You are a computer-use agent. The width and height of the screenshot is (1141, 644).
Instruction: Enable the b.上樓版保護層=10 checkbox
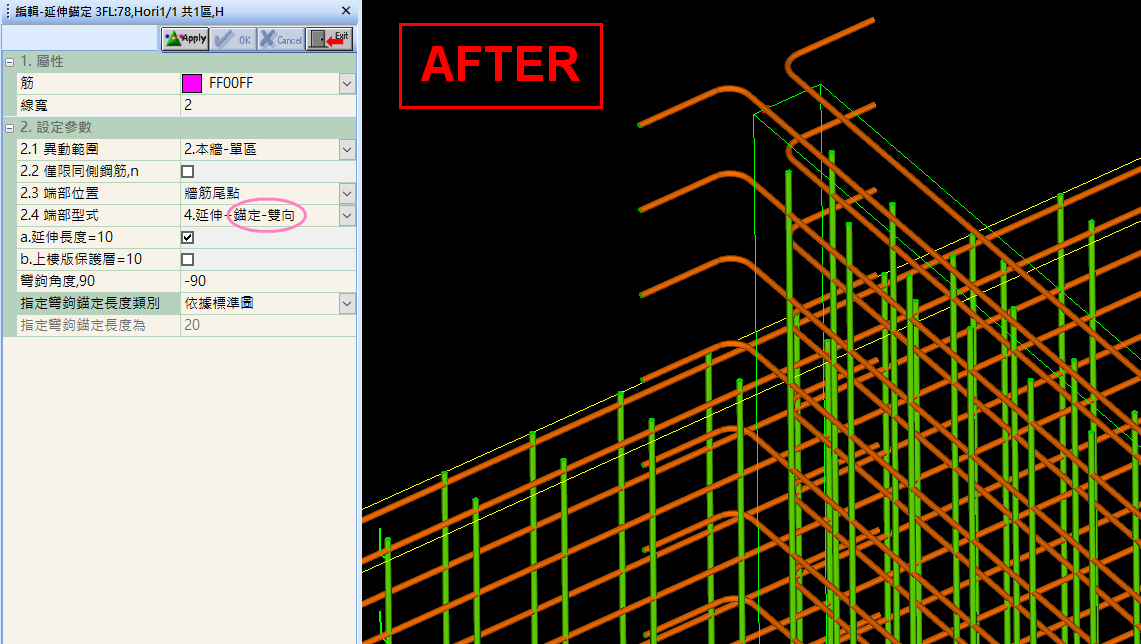tap(188, 259)
